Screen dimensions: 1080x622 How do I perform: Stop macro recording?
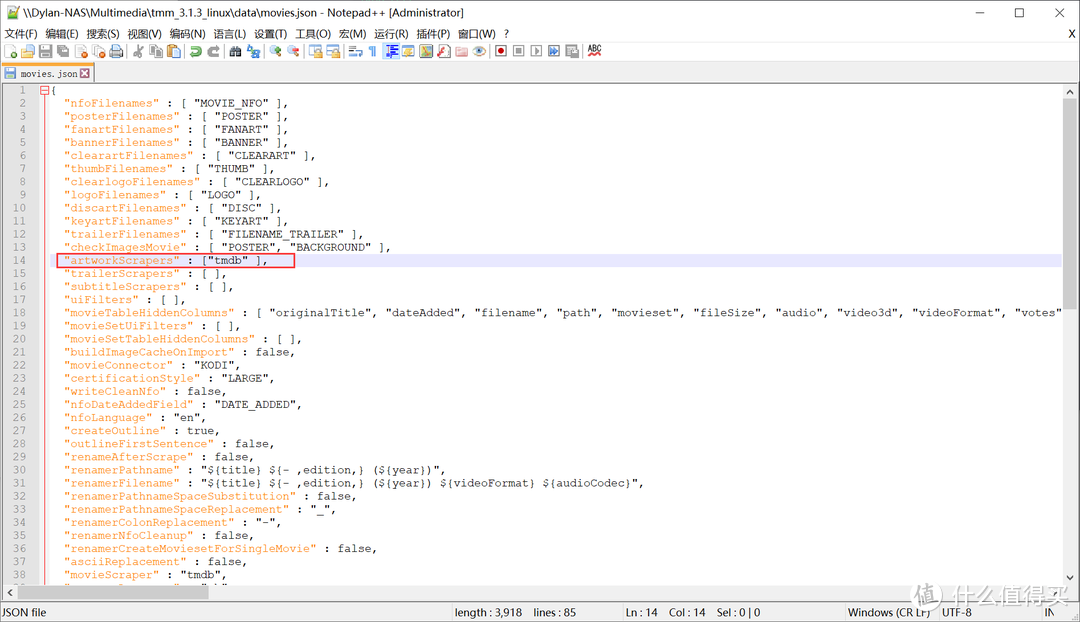click(x=519, y=51)
